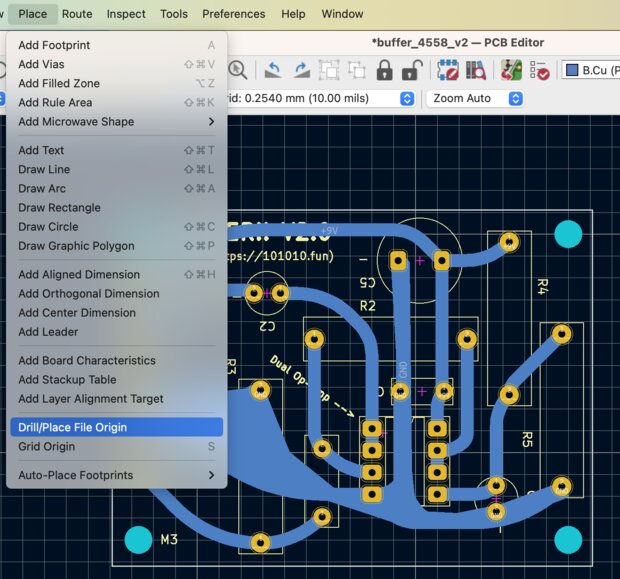Screen dimensions: 620x579
Task: Choose Add Footprint from the Place menu
Action: click(x=117, y=45)
